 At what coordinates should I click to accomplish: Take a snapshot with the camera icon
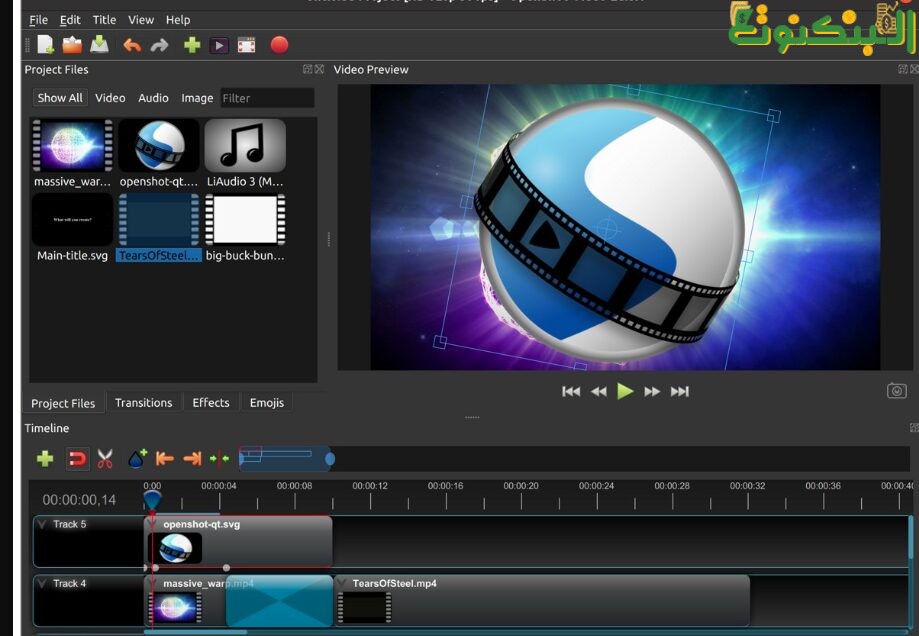click(897, 391)
